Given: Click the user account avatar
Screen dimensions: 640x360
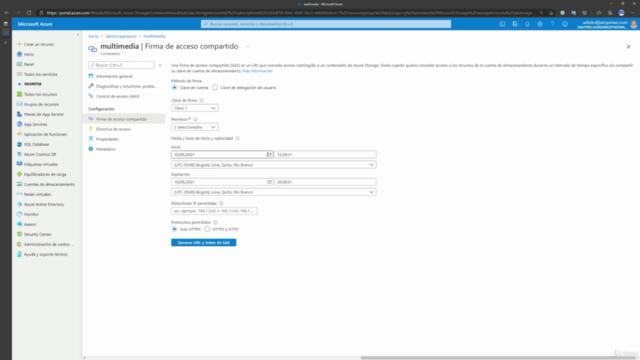Looking at the screenshot, I should (633, 24).
